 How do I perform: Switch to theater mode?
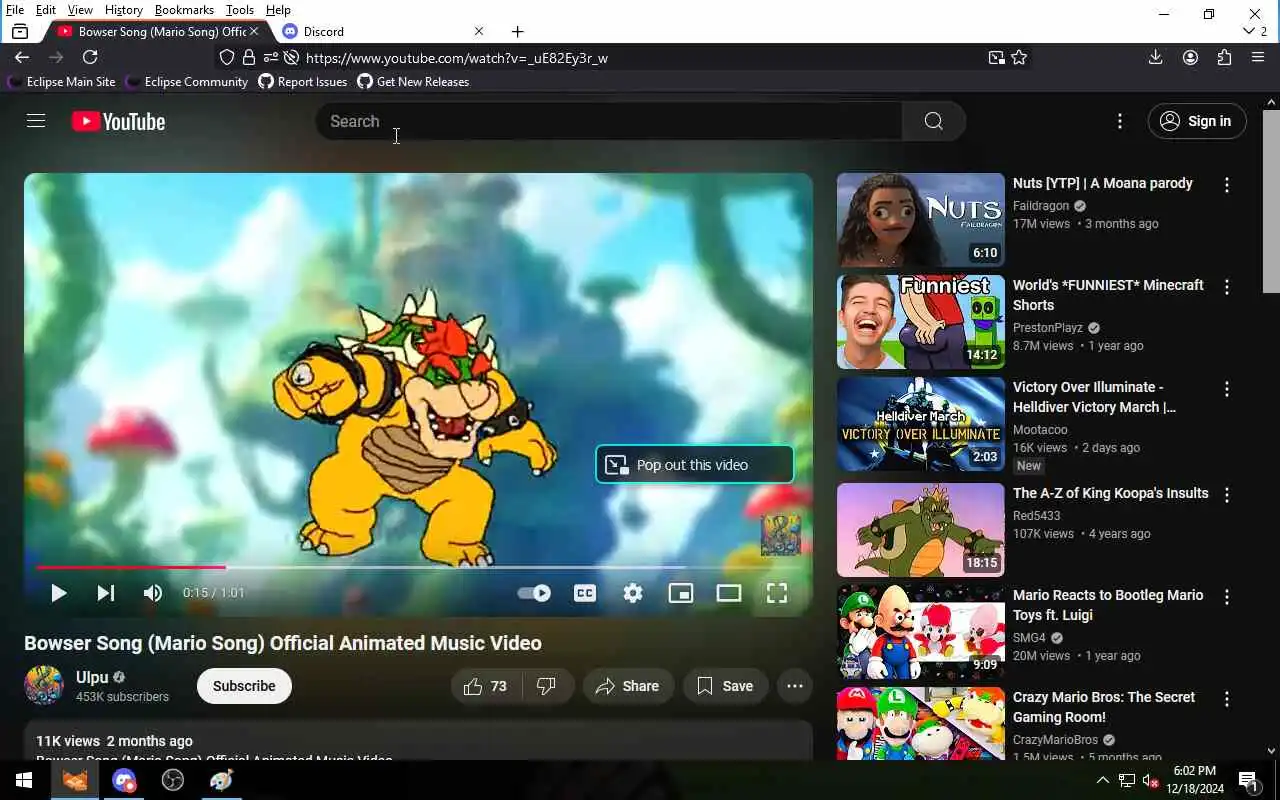[729, 593]
